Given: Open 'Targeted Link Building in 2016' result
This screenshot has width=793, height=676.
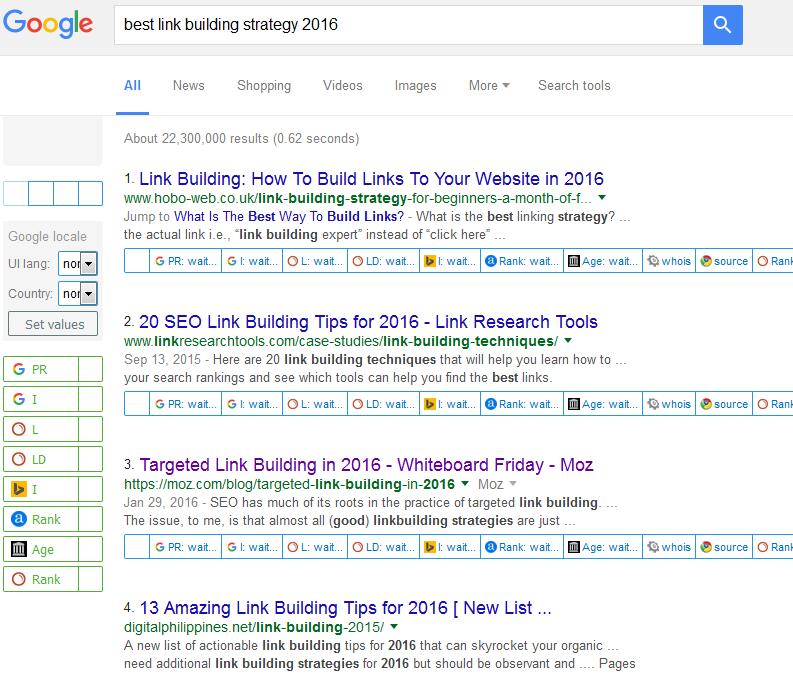Looking at the screenshot, I should [x=366, y=465].
